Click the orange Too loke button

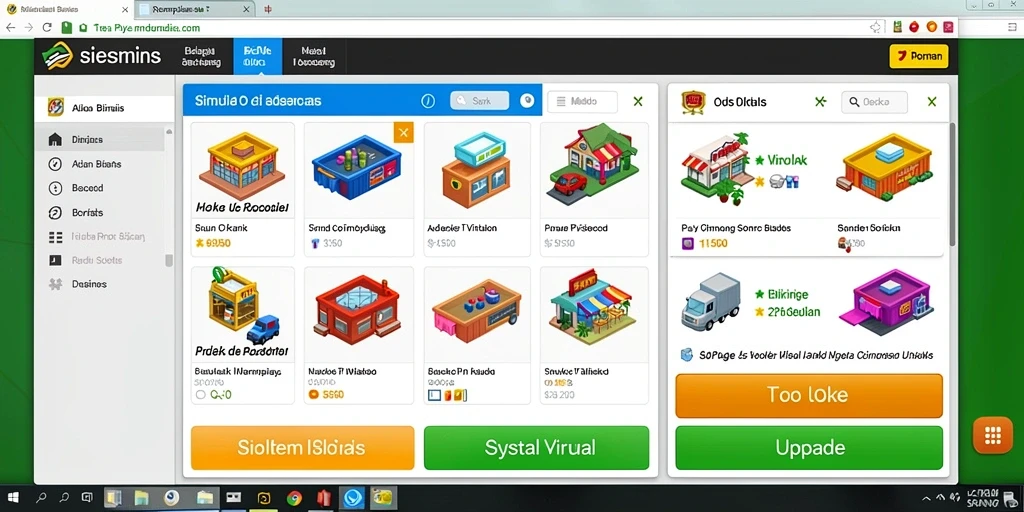pyautogui.click(x=808, y=395)
